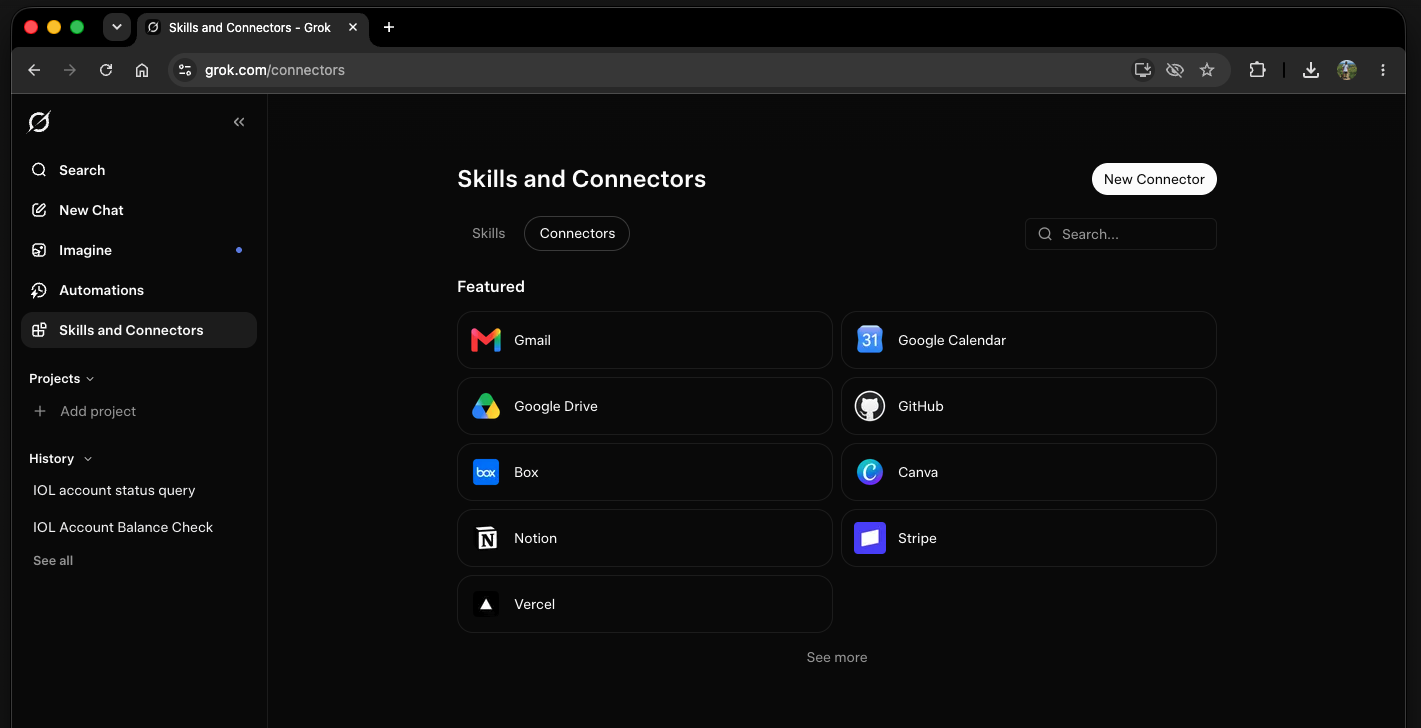Click the Google Drive label
This screenshot has height=728, width=1421.
coord(556,406)
